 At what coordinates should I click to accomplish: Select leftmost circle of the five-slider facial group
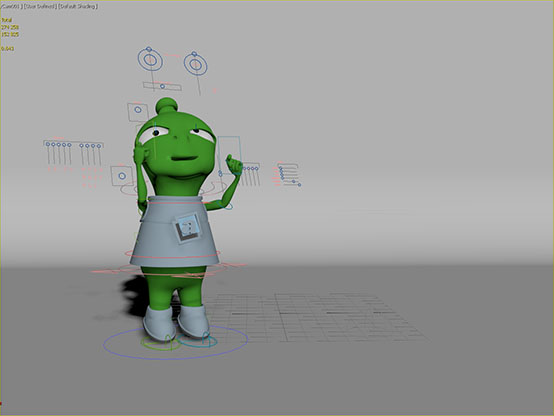click(x=48, y=144)
